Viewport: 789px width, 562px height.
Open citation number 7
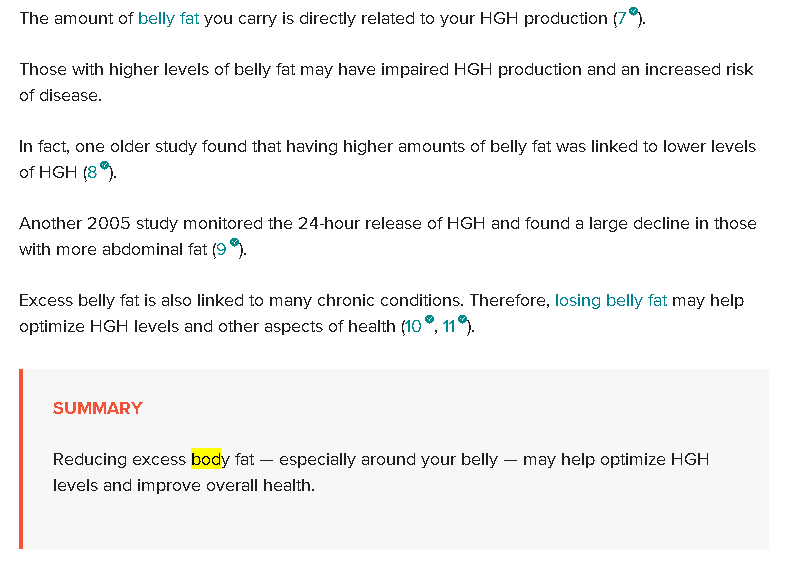point(621,19)
